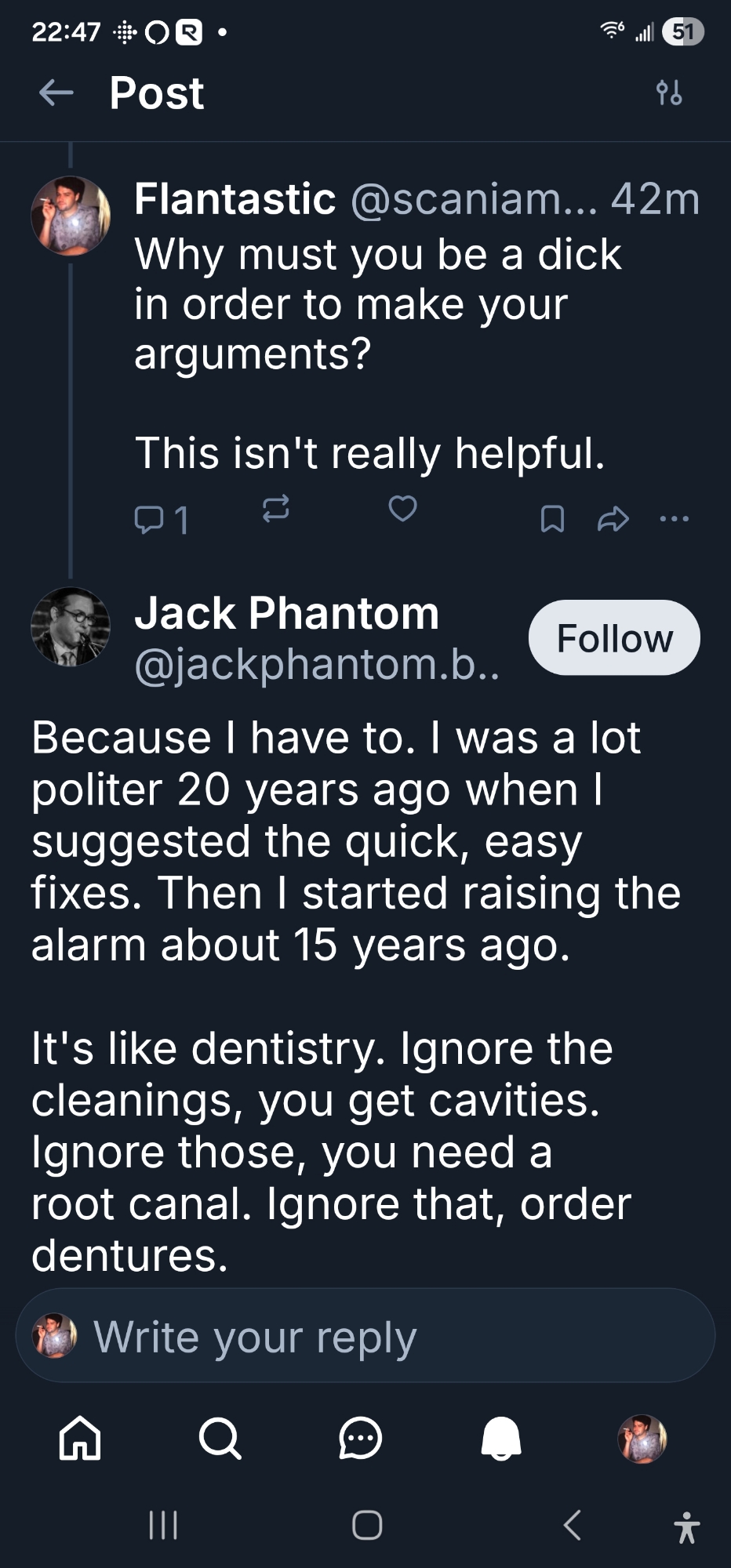Open Flantastic's profile avatar
Image resolution: width=731 pixels, height=1568 pixels.
pos(71,216)
